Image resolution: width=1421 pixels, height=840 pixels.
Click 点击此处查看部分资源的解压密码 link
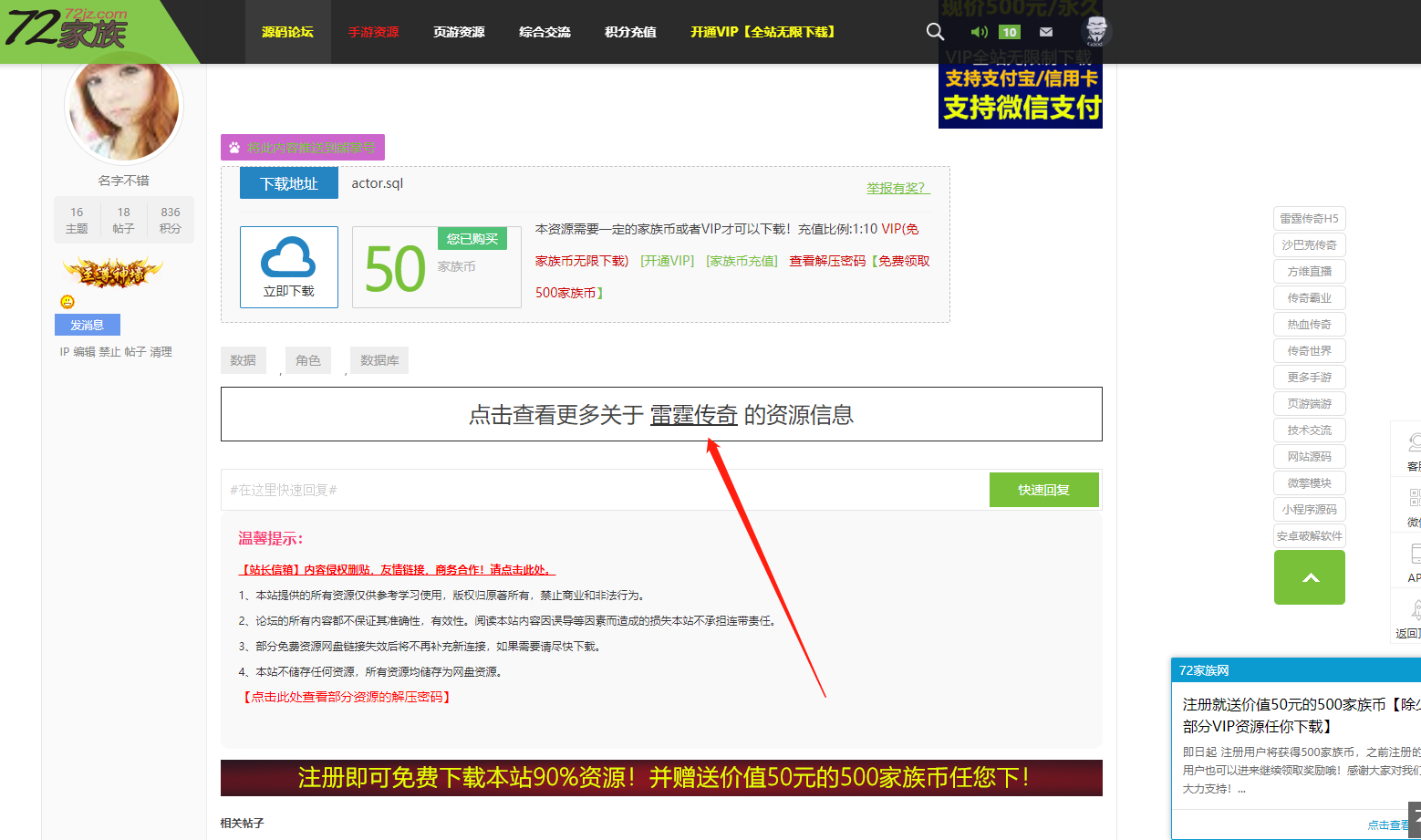[347, 697]
